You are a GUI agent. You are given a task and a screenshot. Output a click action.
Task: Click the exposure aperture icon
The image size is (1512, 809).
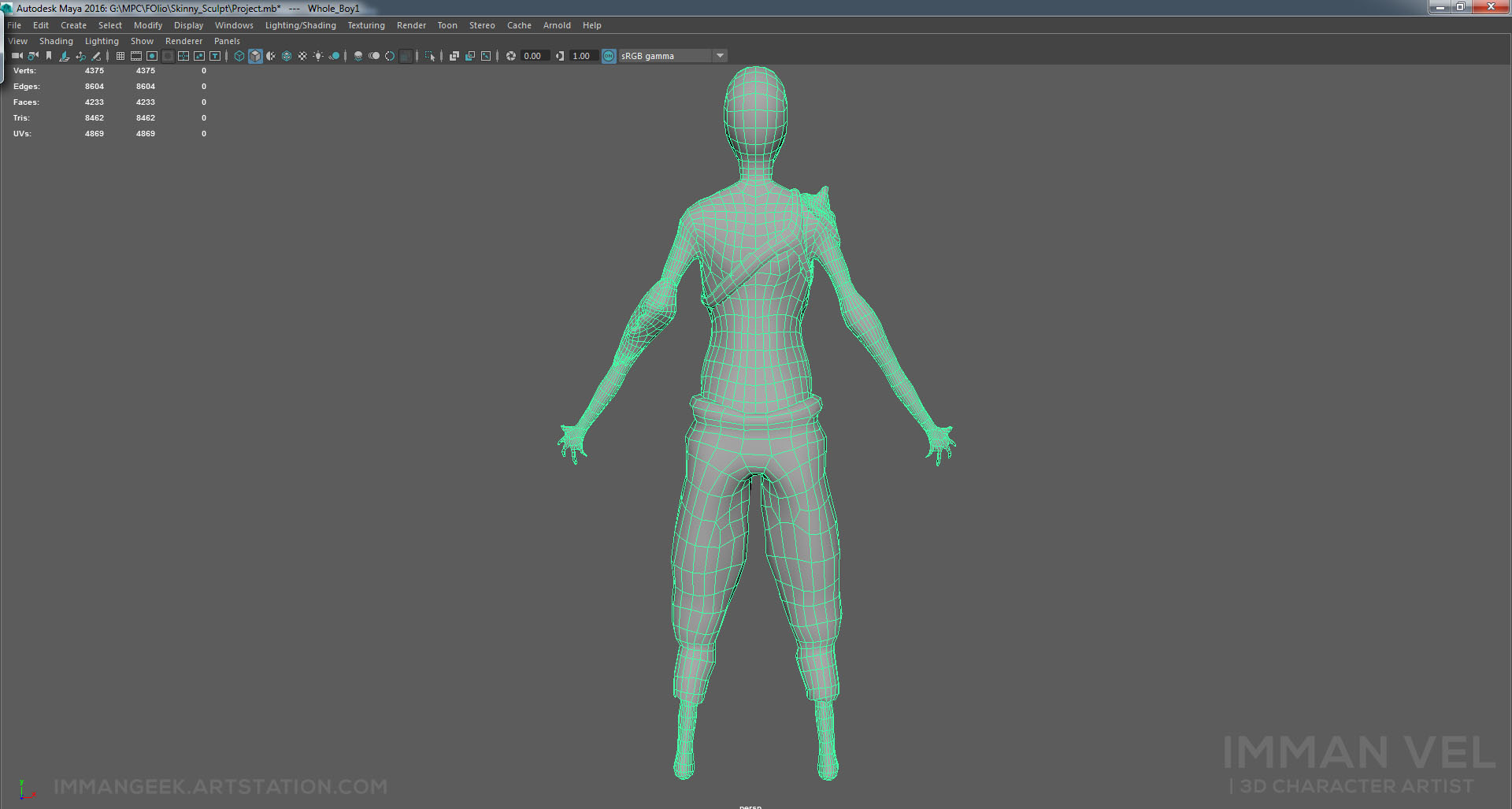click(x=511, y=56)
